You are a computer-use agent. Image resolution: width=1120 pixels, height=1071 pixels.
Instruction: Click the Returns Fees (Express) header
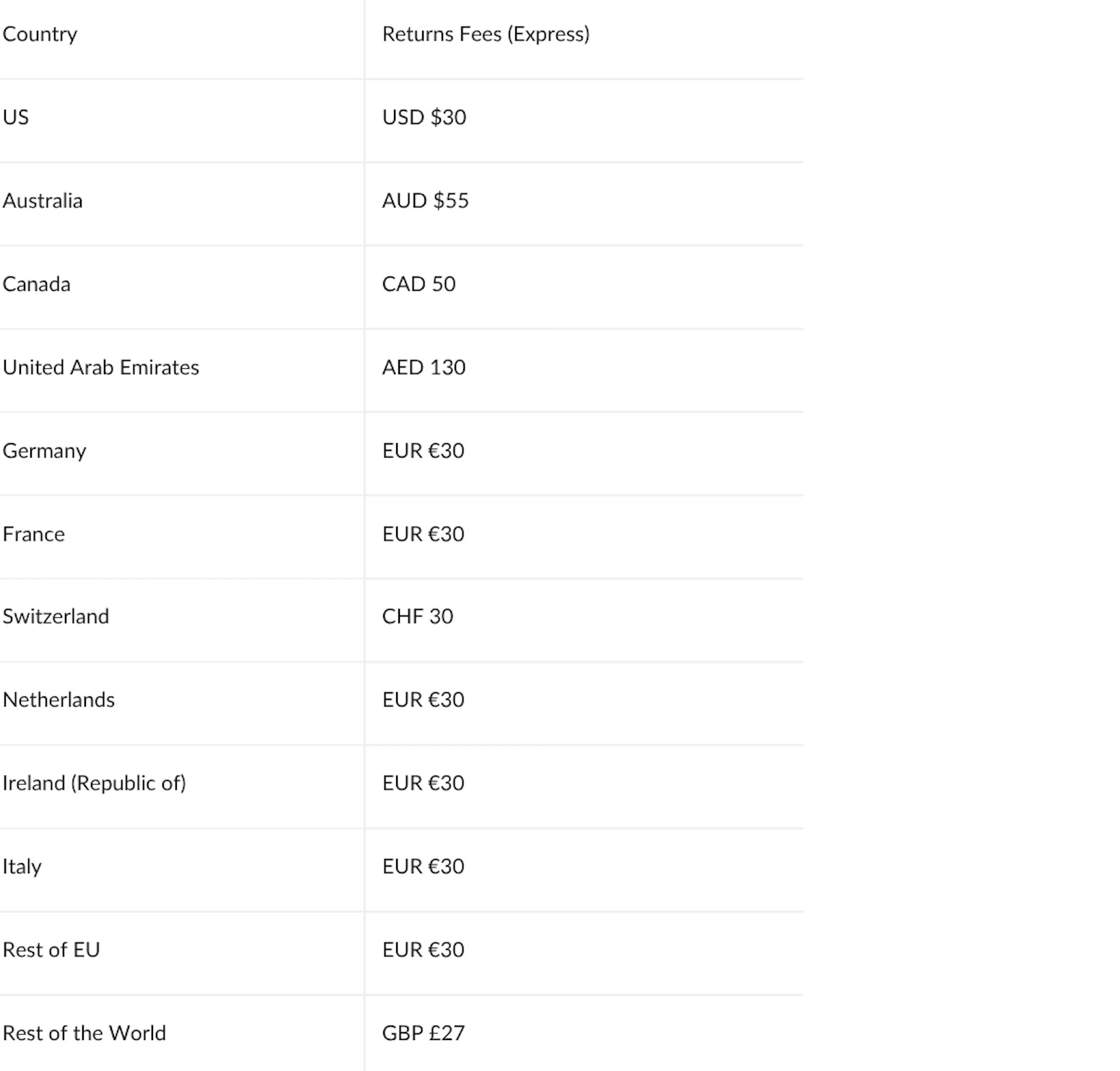point(486,34)
